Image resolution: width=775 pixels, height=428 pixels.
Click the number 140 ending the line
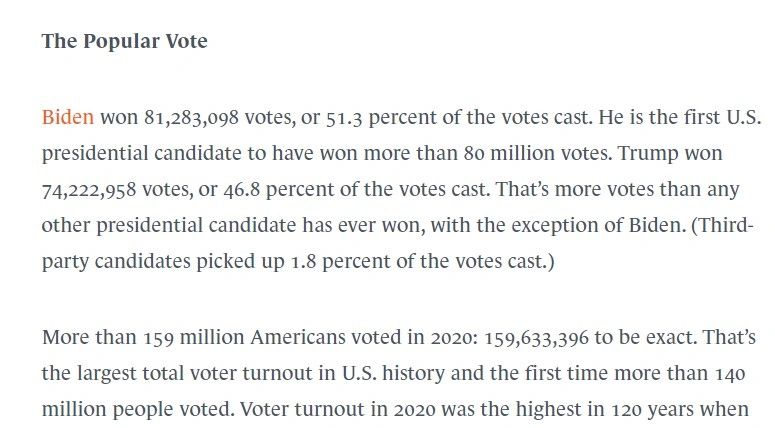tap(731, 374)
